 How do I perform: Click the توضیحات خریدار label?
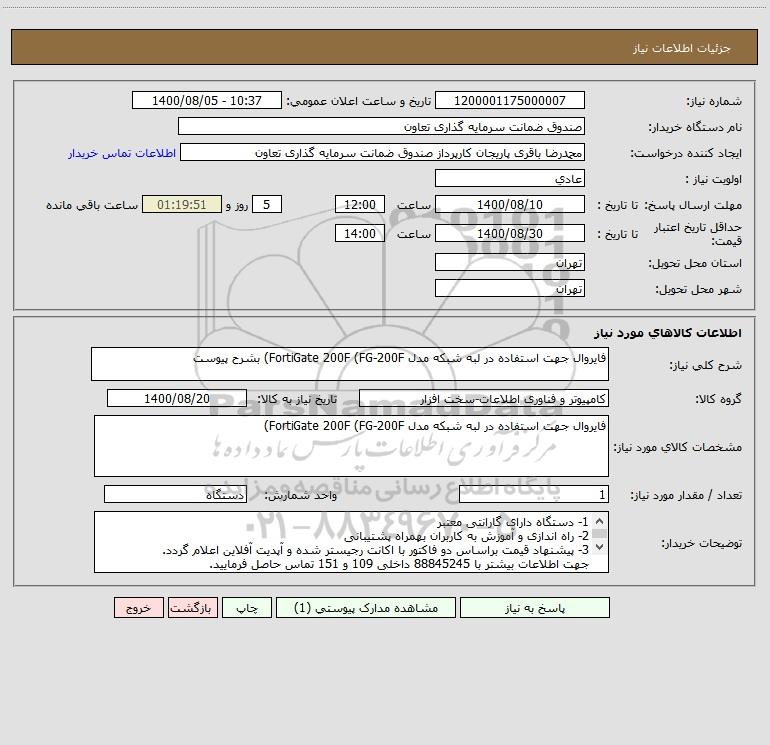[x=701, y=543]
